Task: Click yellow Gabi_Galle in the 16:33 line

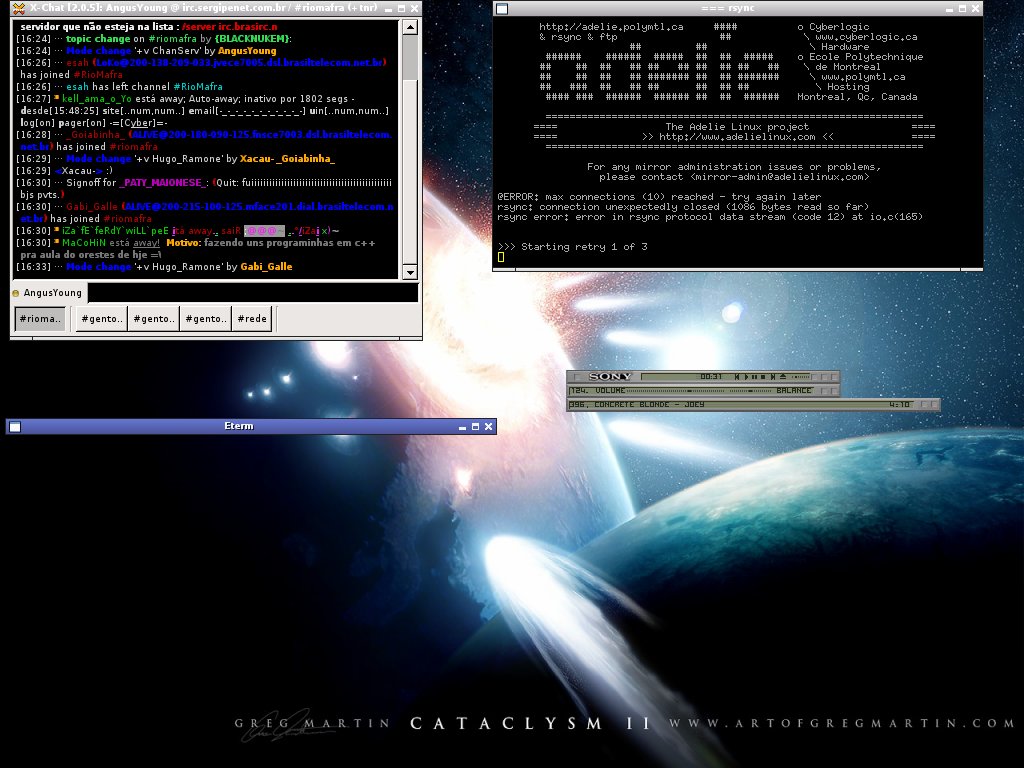Action: point(266,266)
